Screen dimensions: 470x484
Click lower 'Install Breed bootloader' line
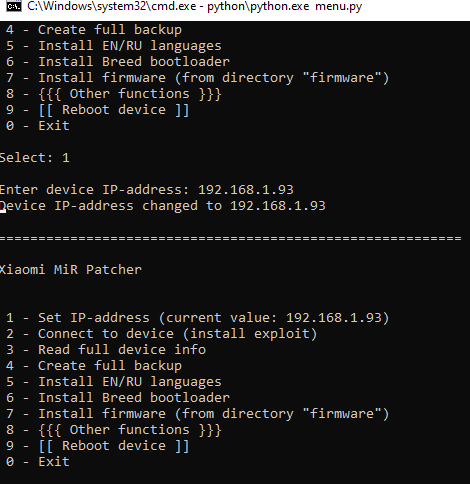click(x=118, y=398)
